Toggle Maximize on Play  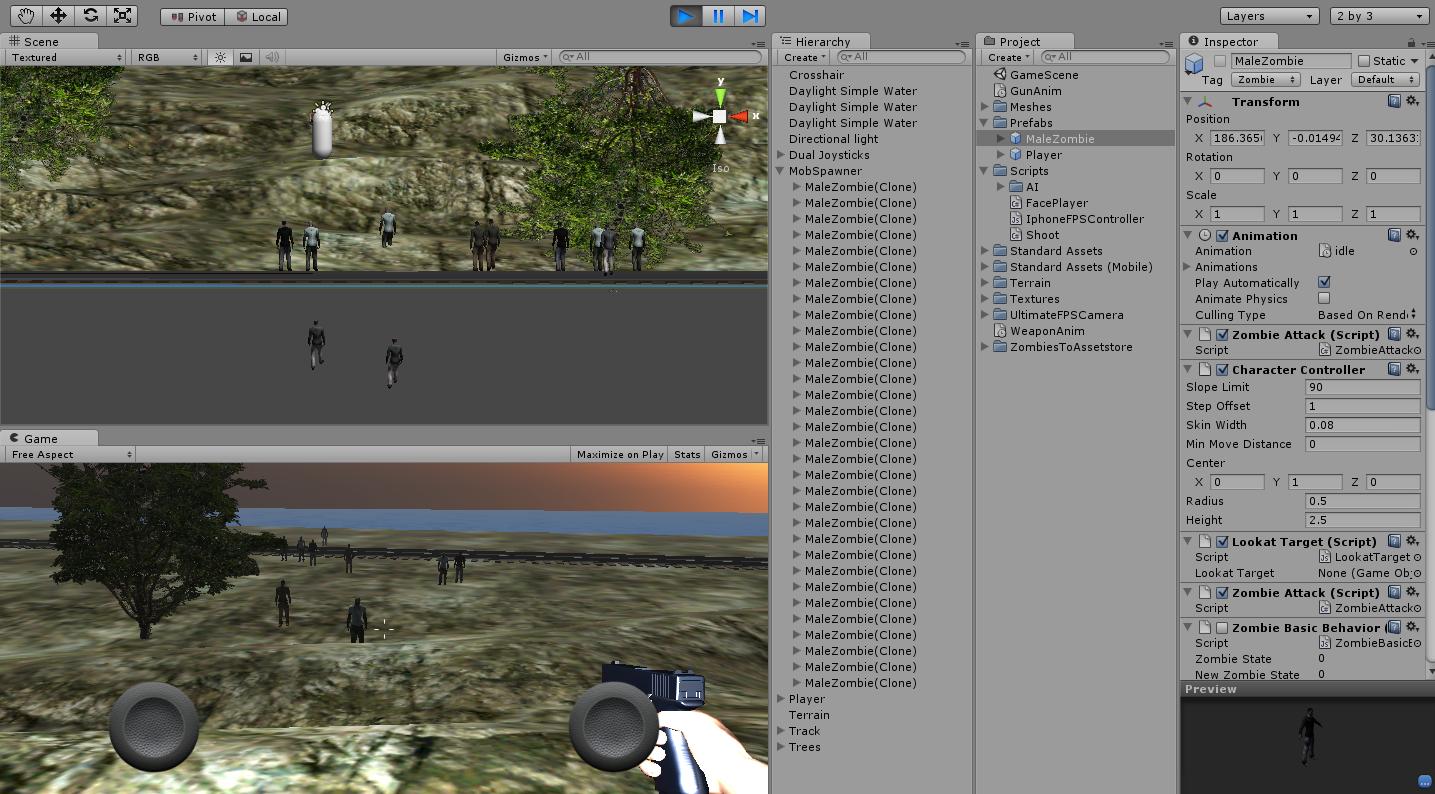coord(620,454)
